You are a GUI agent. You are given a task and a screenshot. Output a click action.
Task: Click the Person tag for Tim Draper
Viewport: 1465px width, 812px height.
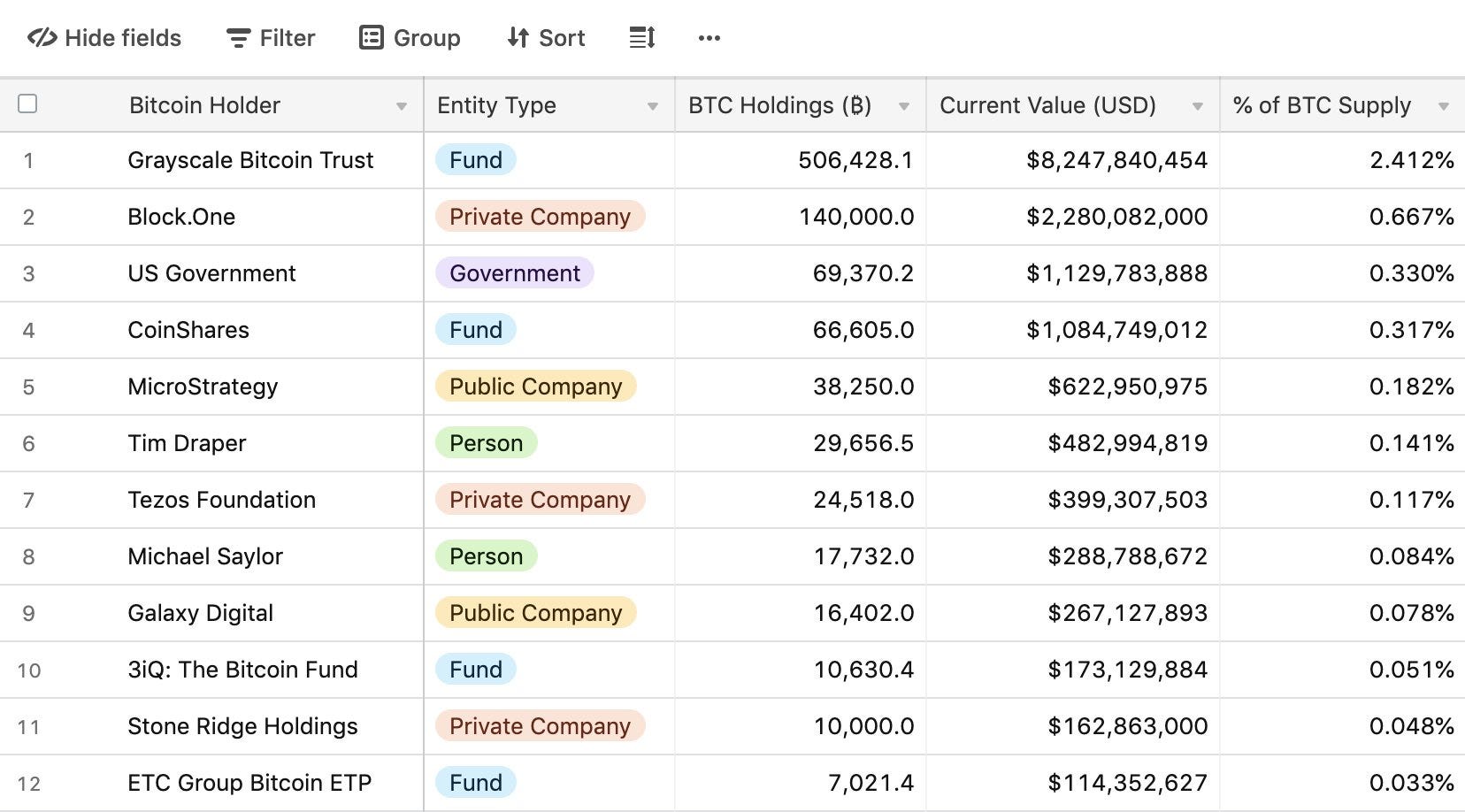(x=486, y=443)
